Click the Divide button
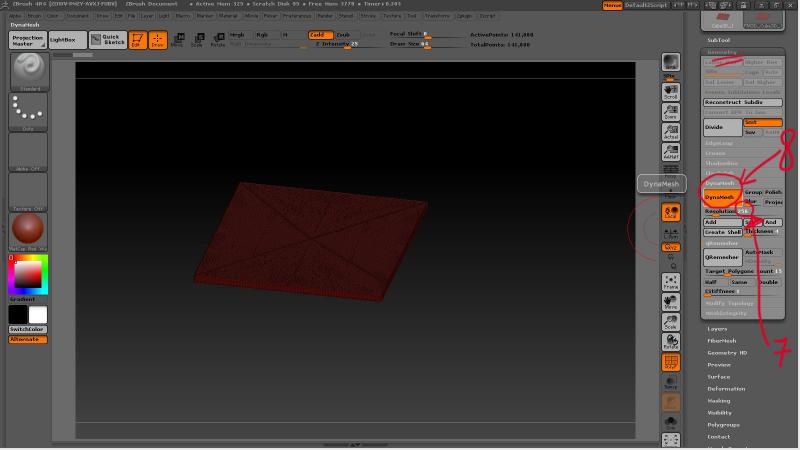 pos(722,128)
